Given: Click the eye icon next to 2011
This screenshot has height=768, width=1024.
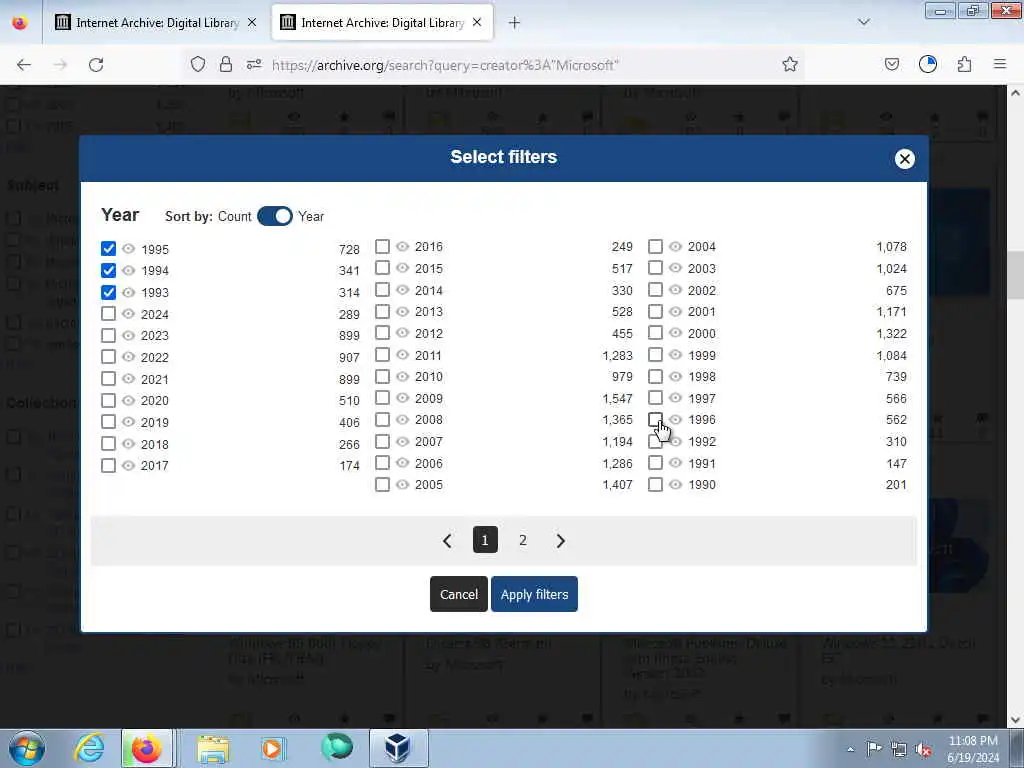Looking at the screenshot, I should coord(402,355).
